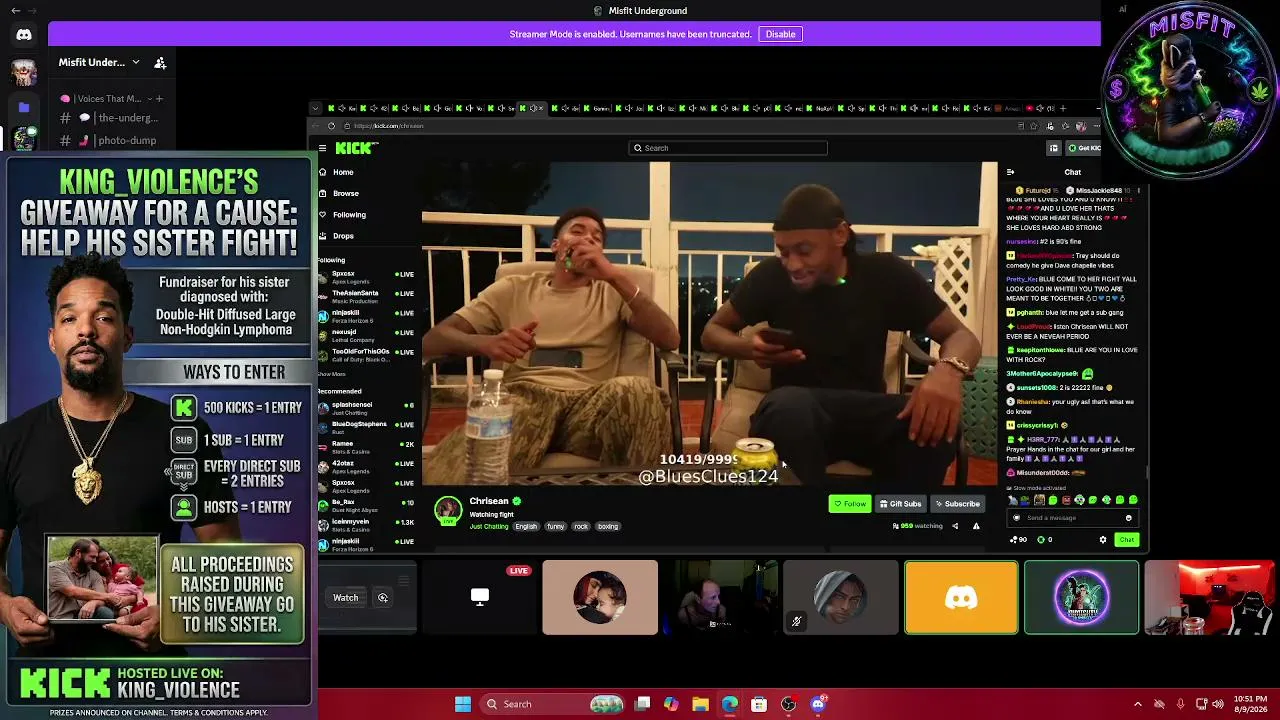The height and width of the screenshot is (720, 1280).
Task: Toggle the theatre layout icon next to Get Kick
Action: tap(1053, 148)
